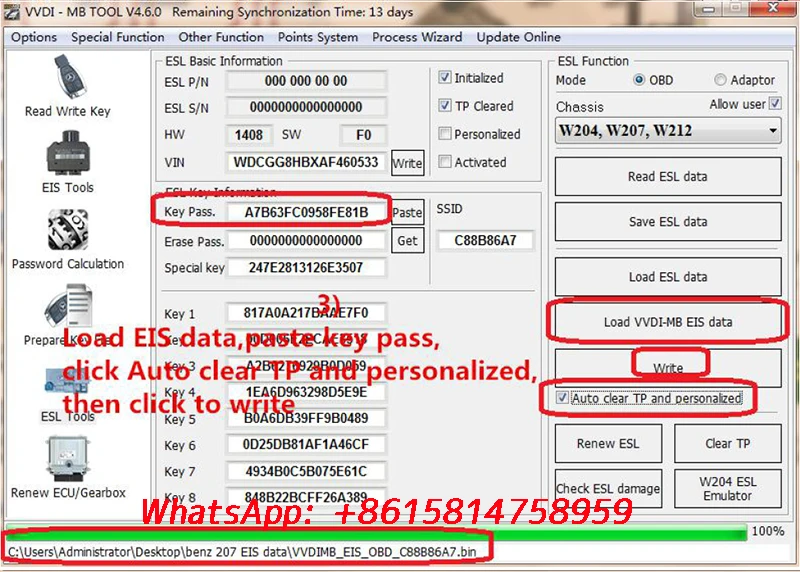The image size is (800, 572).
Task: Click the Key 5 value B0A6DB39FF9B0489
Action: coord(306,418)
